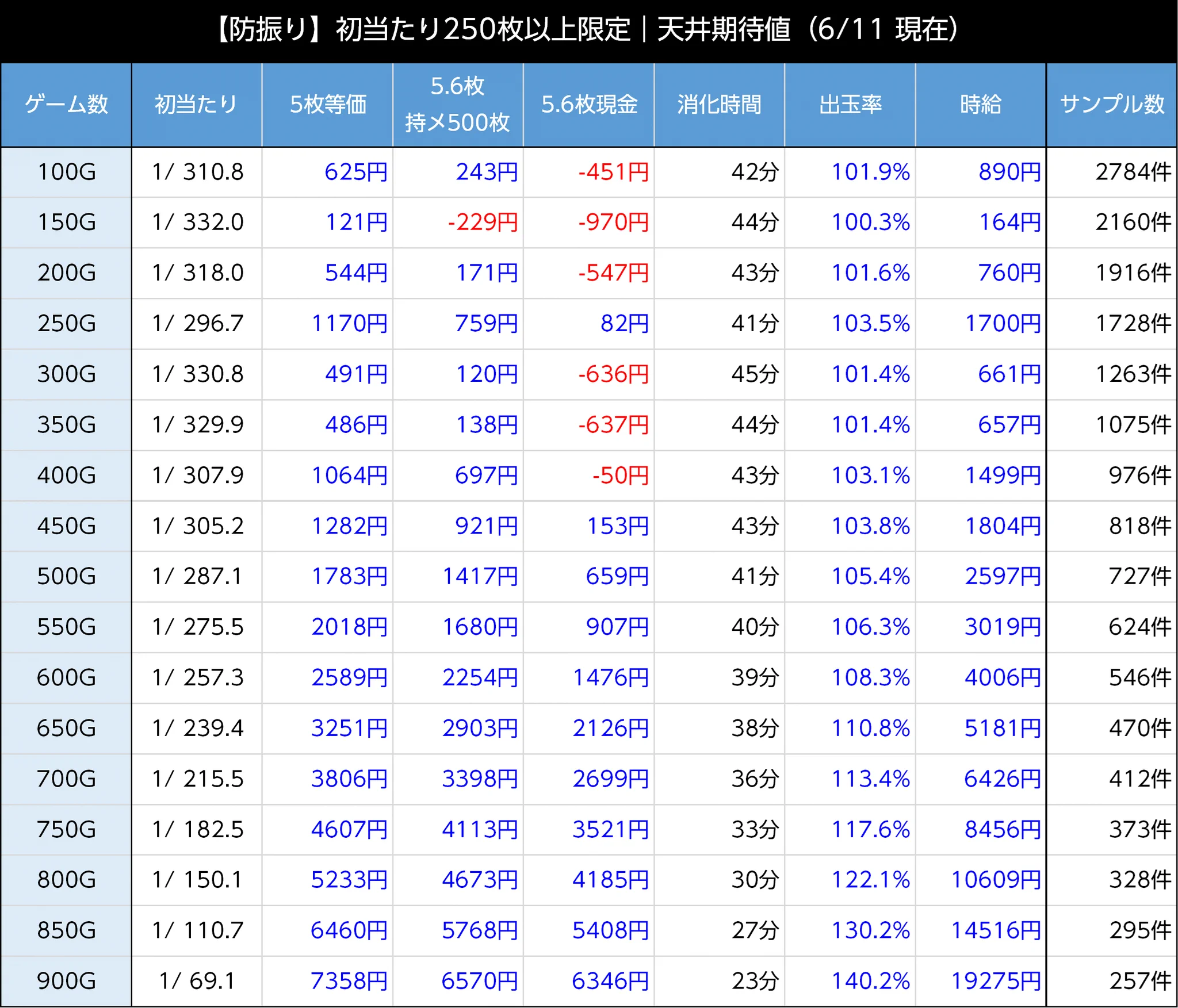
Task: Click the -229円 value in 150G row
Action: pyautogui.click(x=483, y=222)
